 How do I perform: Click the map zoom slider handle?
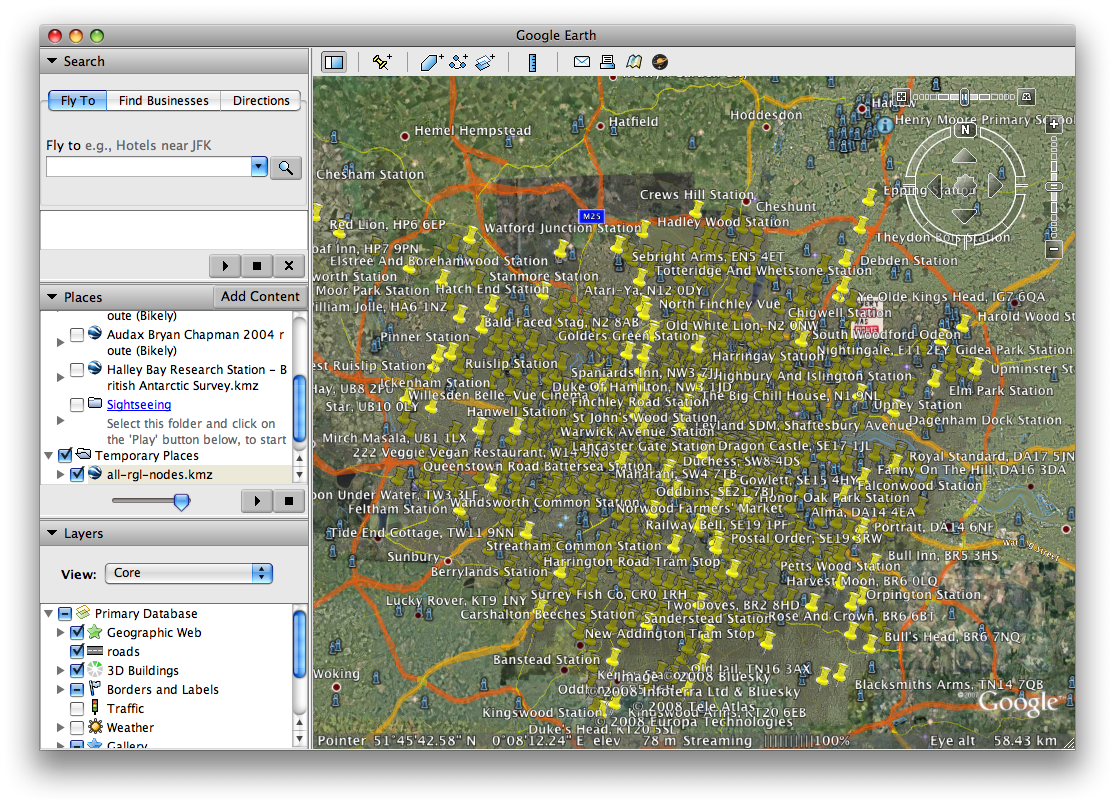click(1054, 186)
